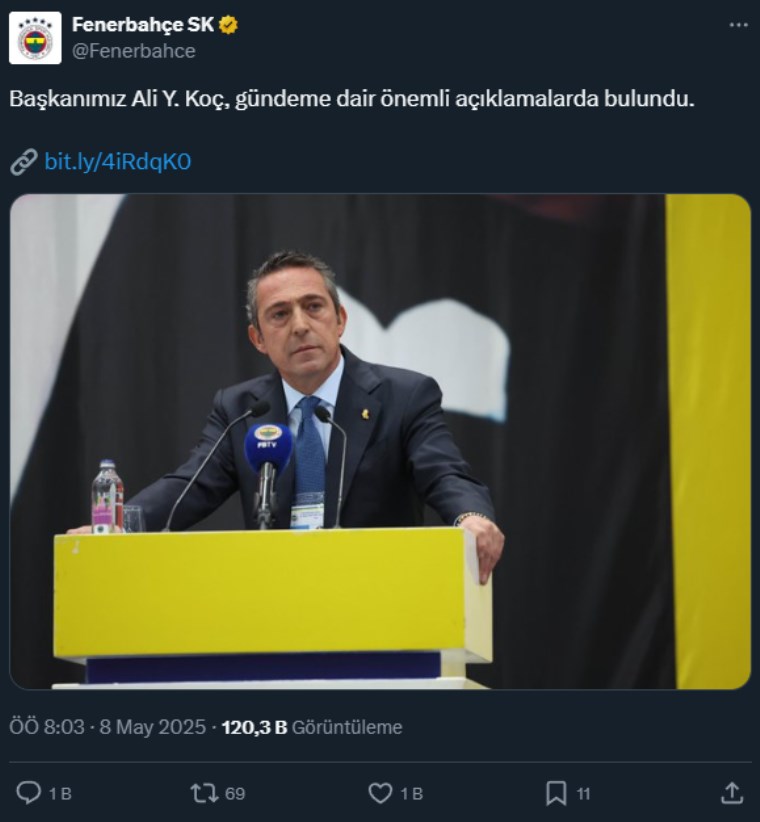The width and height of the screenshot is (760, 822).
Task: Click the 120,3 B Görüntüleme view count
Action: pos(312,727)
